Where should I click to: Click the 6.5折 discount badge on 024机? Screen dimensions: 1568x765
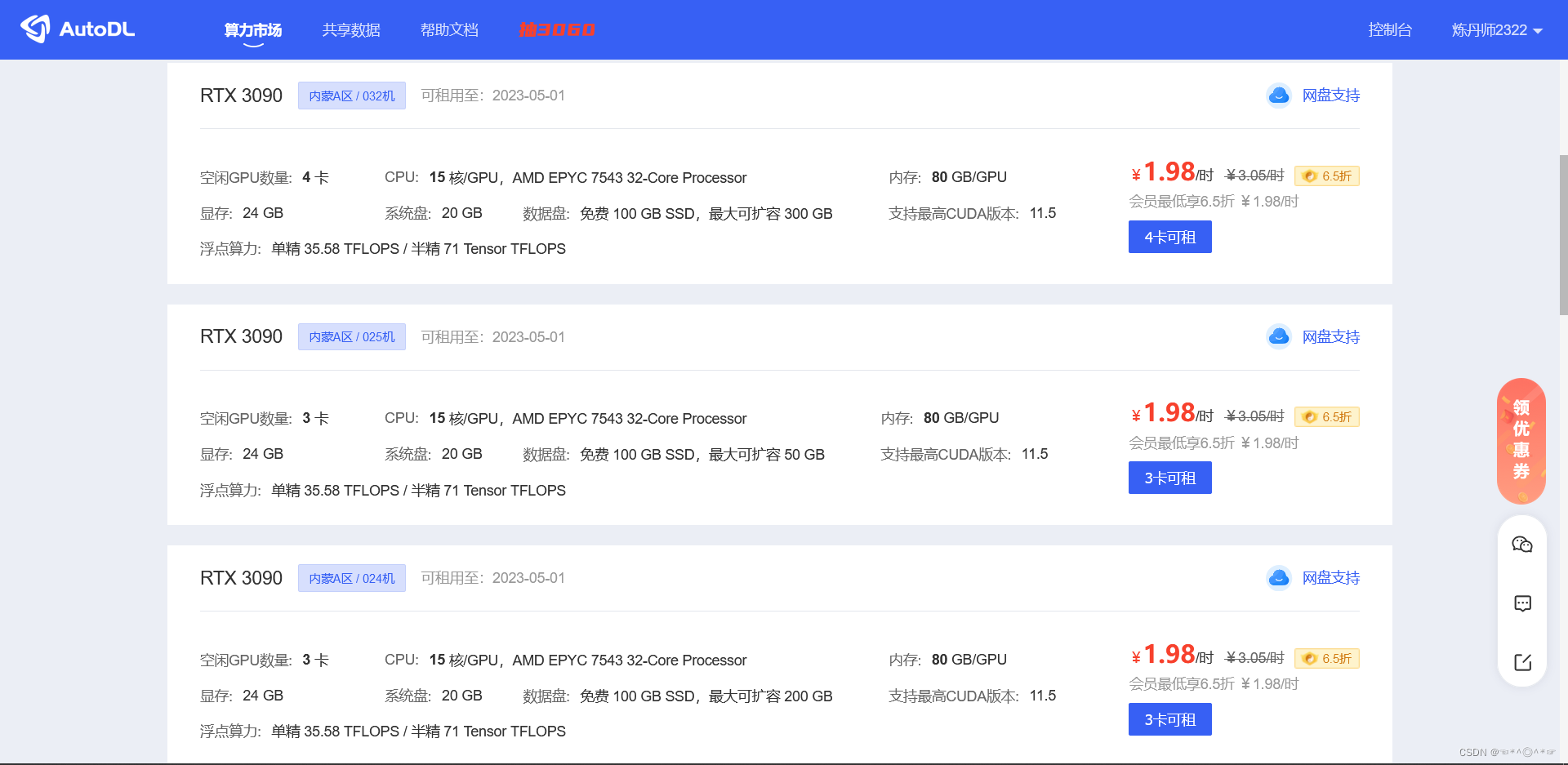[x=1327, y=658]
